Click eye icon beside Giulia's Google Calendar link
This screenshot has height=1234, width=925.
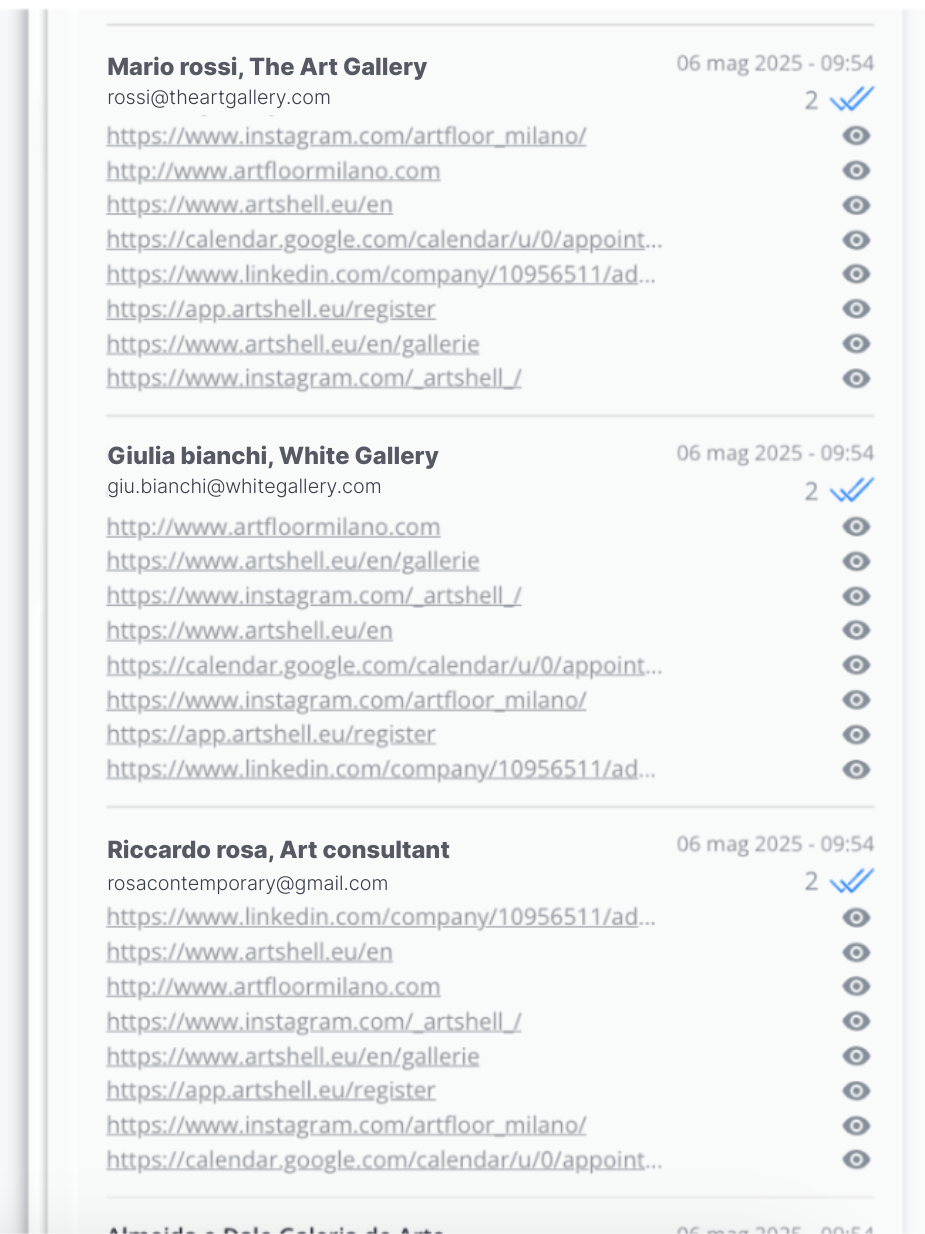856,665
